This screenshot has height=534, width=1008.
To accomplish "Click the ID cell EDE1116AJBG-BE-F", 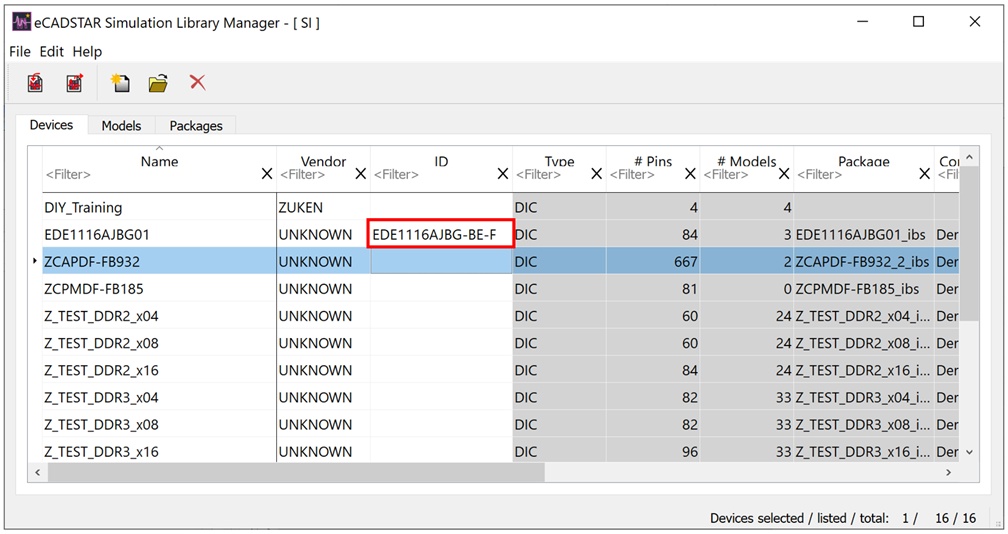I will click(440, 234).
